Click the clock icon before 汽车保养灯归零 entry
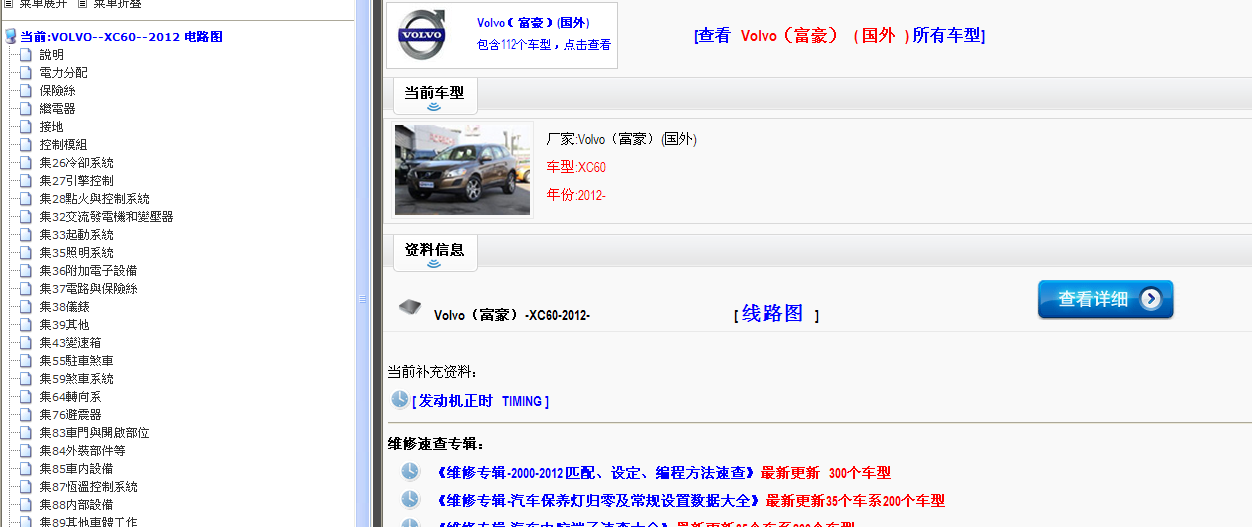The image size is (1252, 527). (410, 500)
